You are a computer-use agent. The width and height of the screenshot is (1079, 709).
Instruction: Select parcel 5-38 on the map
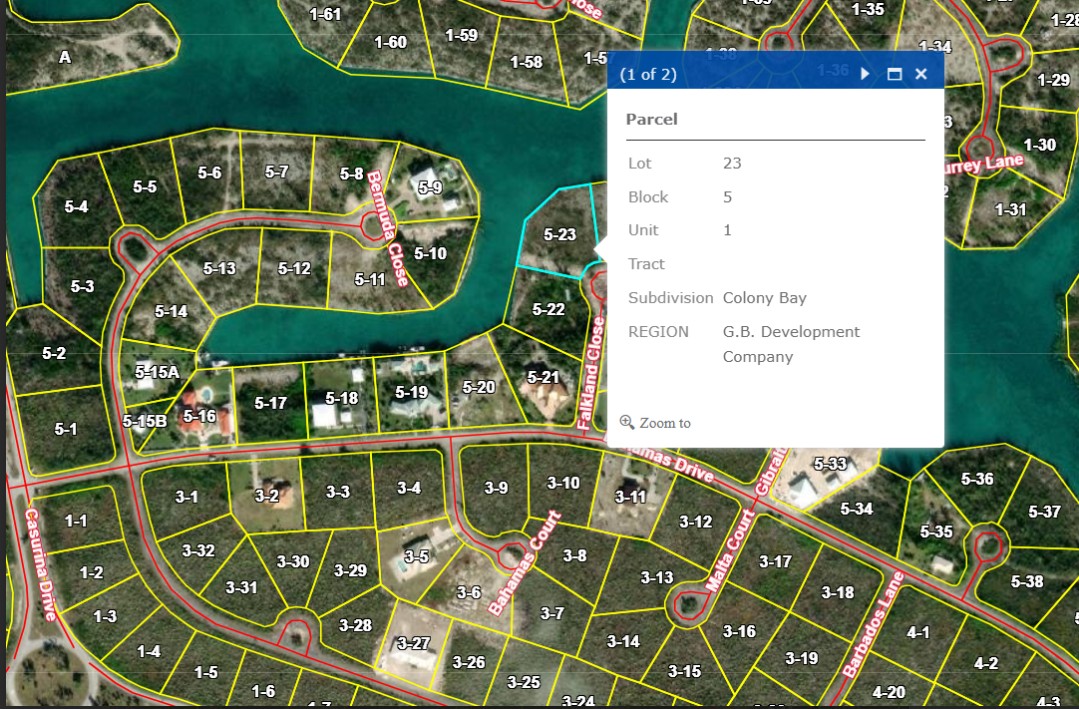[1027, 582]
